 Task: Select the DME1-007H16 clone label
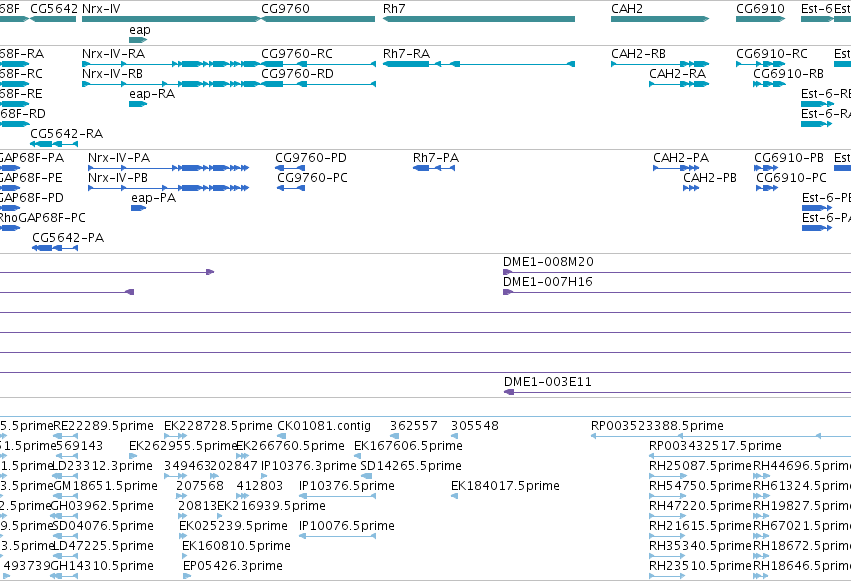coord(548,282)
